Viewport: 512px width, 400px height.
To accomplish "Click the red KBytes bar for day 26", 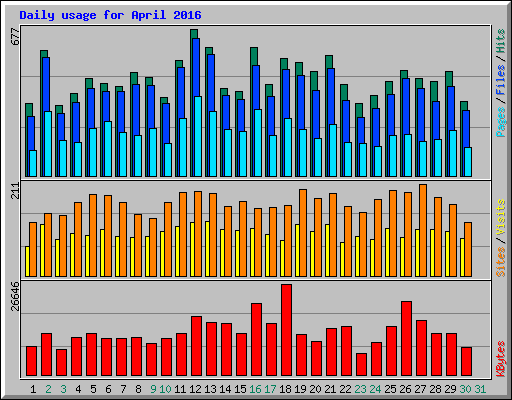I will [x=406, y=339].
